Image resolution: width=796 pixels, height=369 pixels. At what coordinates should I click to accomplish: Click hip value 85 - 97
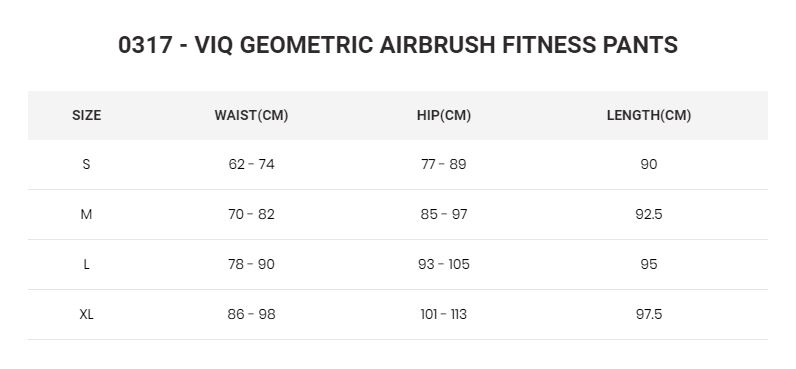[x=444, y=215]
